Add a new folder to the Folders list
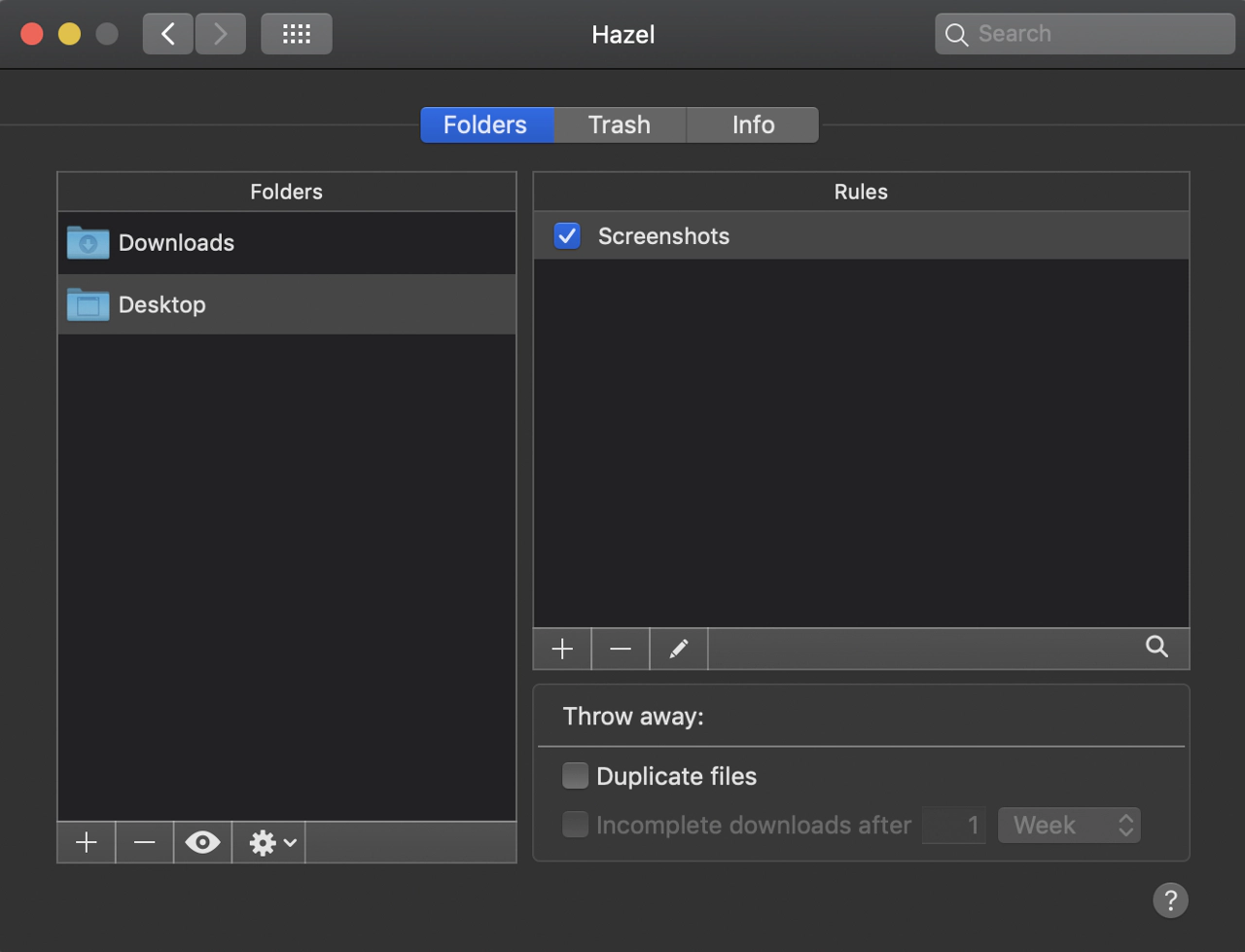This screenshot has width=1245, height=952. pos(87,842)
